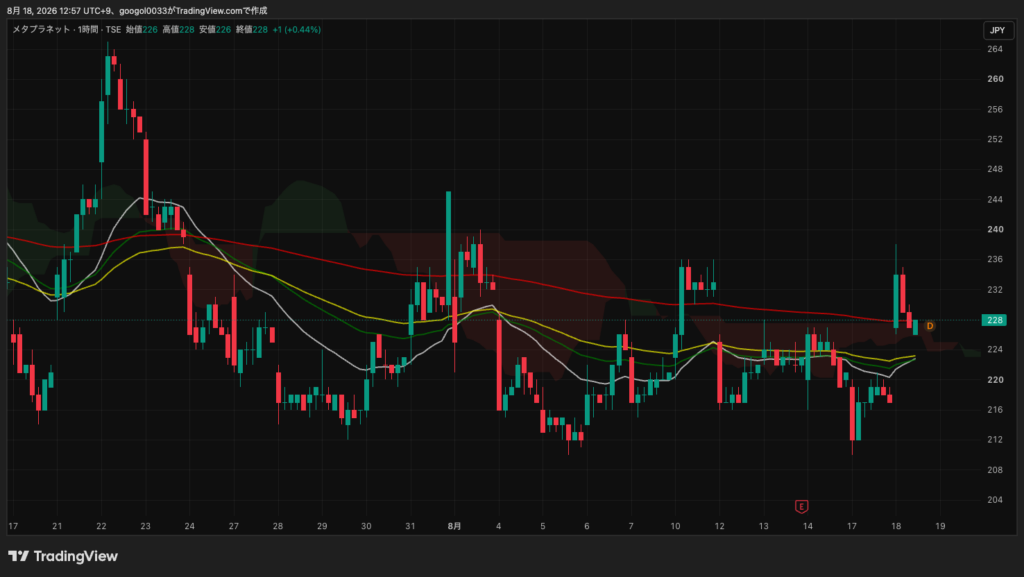The height and width of the screenshot is (577, 1024).
Task: Click the 19 date label on time axis
Action: point(940,526)
